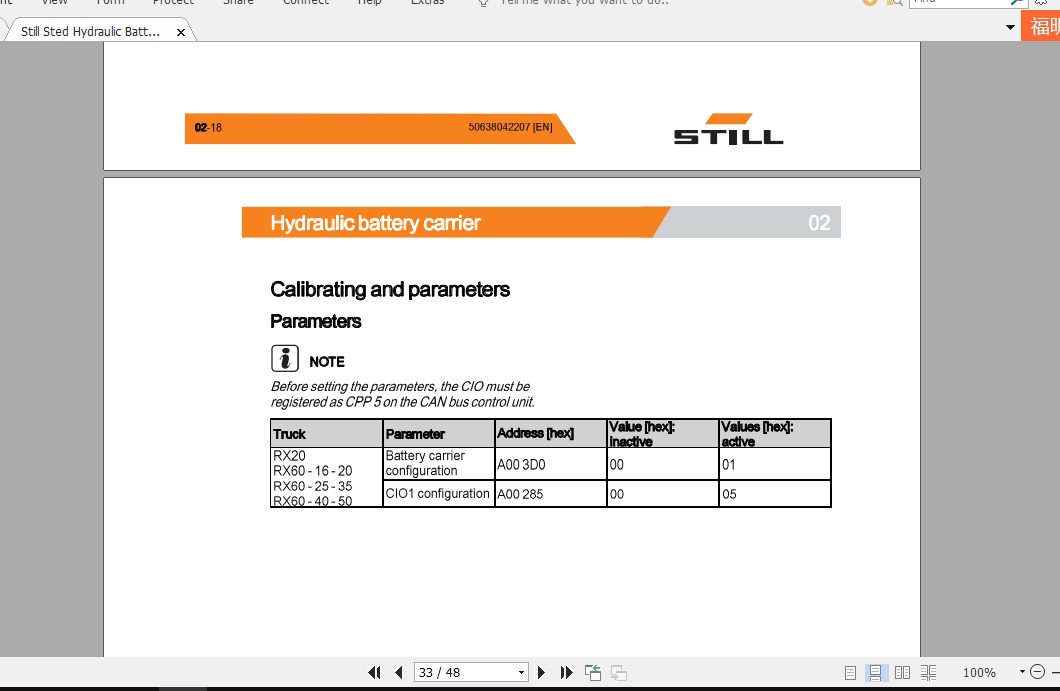Click the 'NOTE' label

tap(327, 362)
